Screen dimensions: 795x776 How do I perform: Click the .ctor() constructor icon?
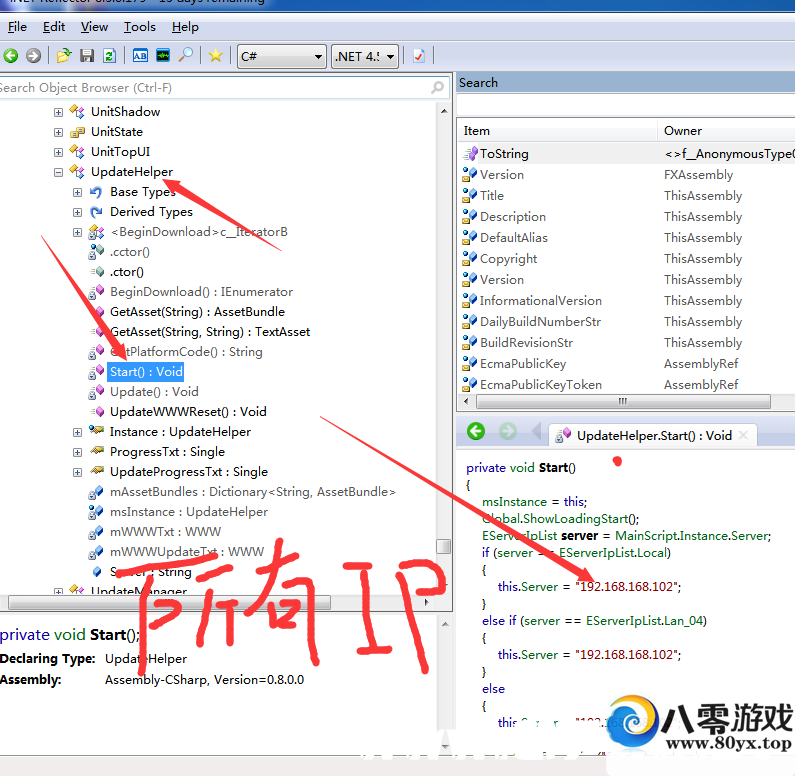tap(97, 272)
